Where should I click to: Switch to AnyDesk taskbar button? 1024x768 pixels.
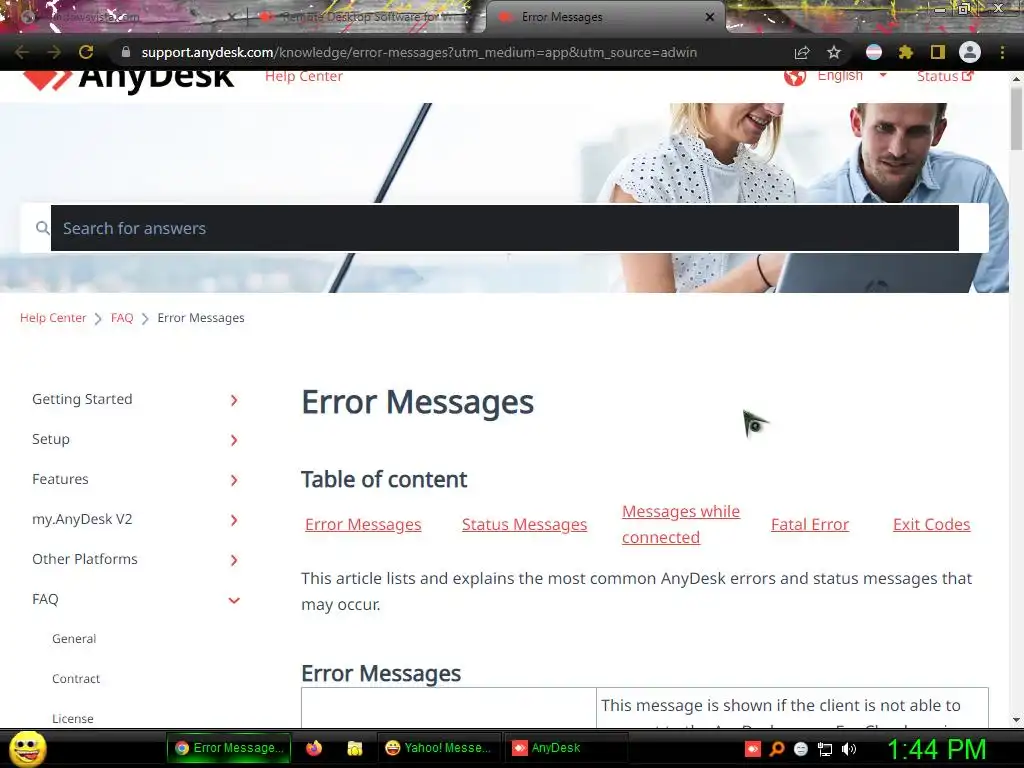(566, 748)
